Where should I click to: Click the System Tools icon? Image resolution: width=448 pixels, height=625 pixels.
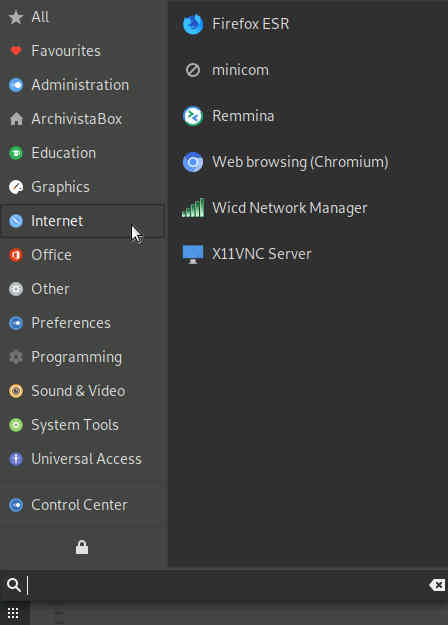[x=16, y=425]
